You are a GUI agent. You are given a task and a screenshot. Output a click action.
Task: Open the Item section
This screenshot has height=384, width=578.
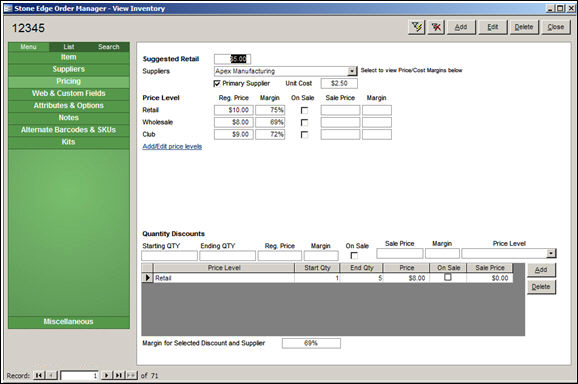[x=69, y=57]
